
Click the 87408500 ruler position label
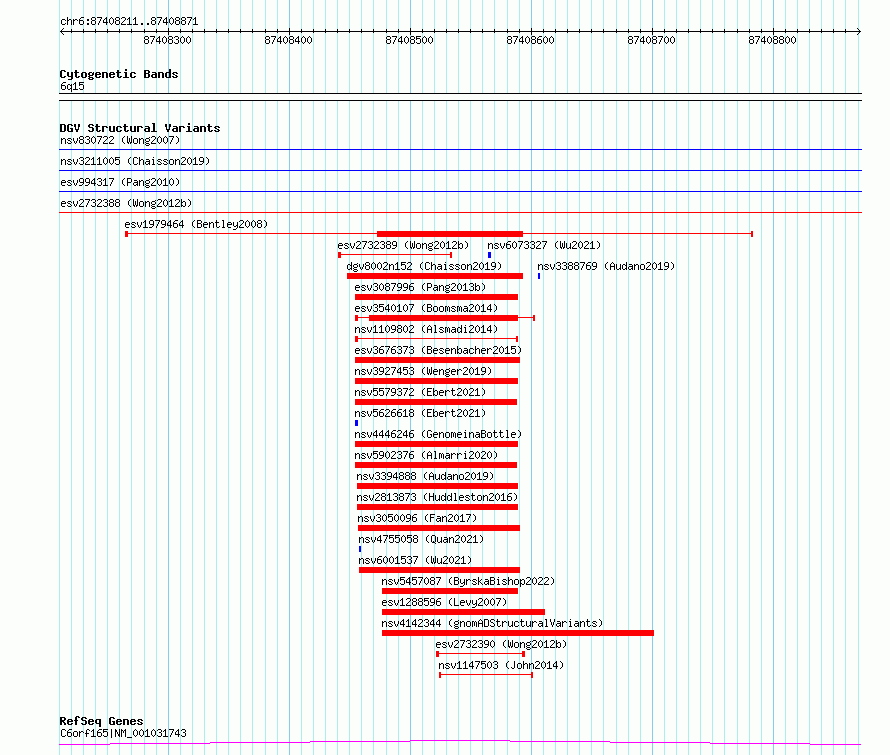click(x=409, y=40)
